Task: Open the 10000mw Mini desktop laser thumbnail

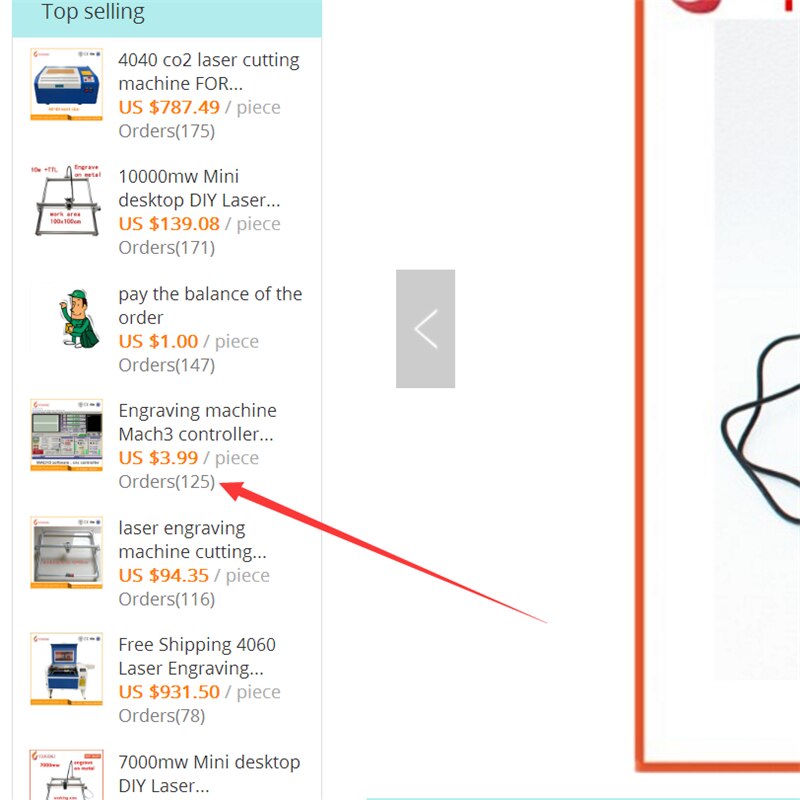Action: (66, 201)
